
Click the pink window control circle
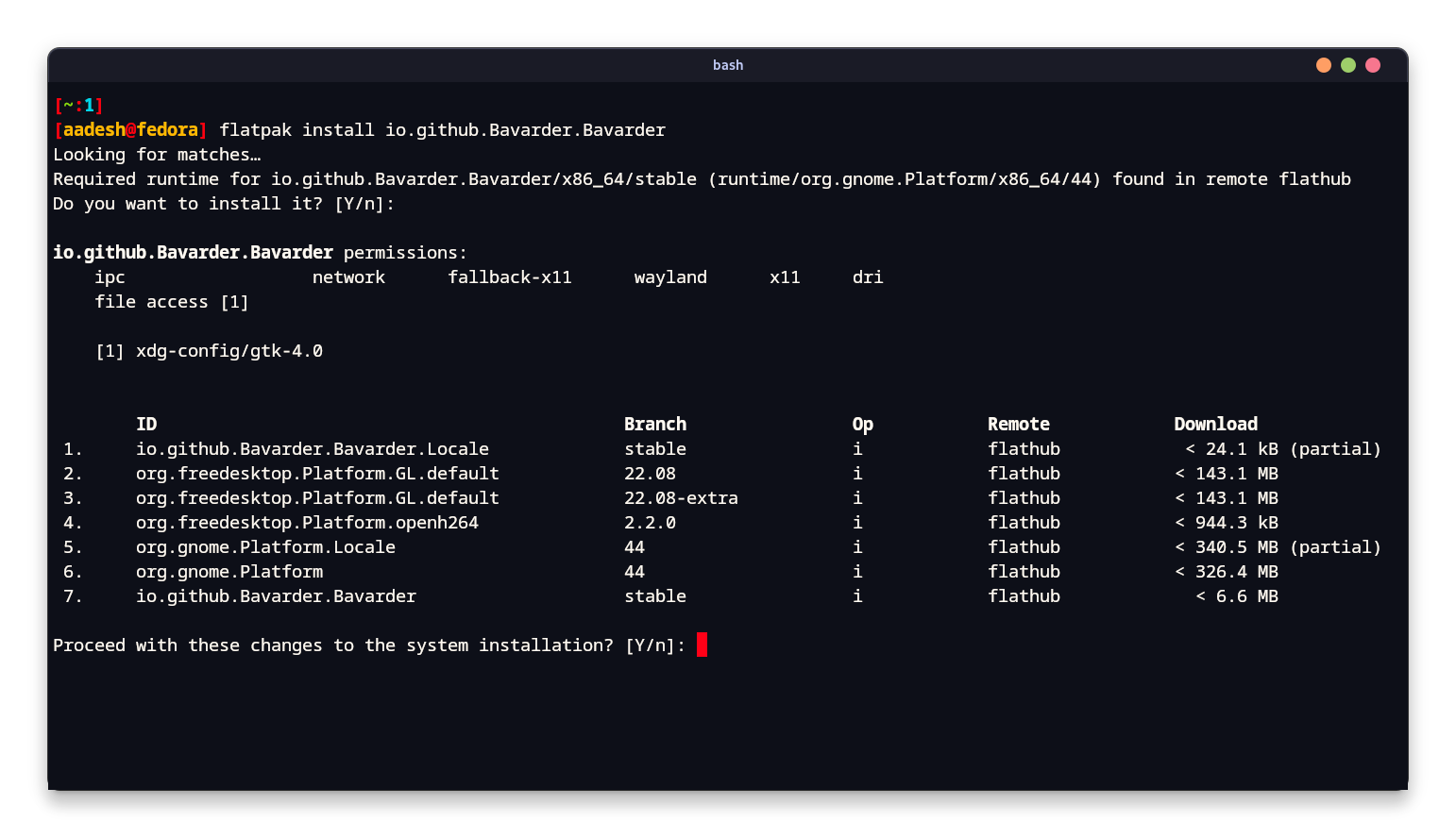[1372, 65]
